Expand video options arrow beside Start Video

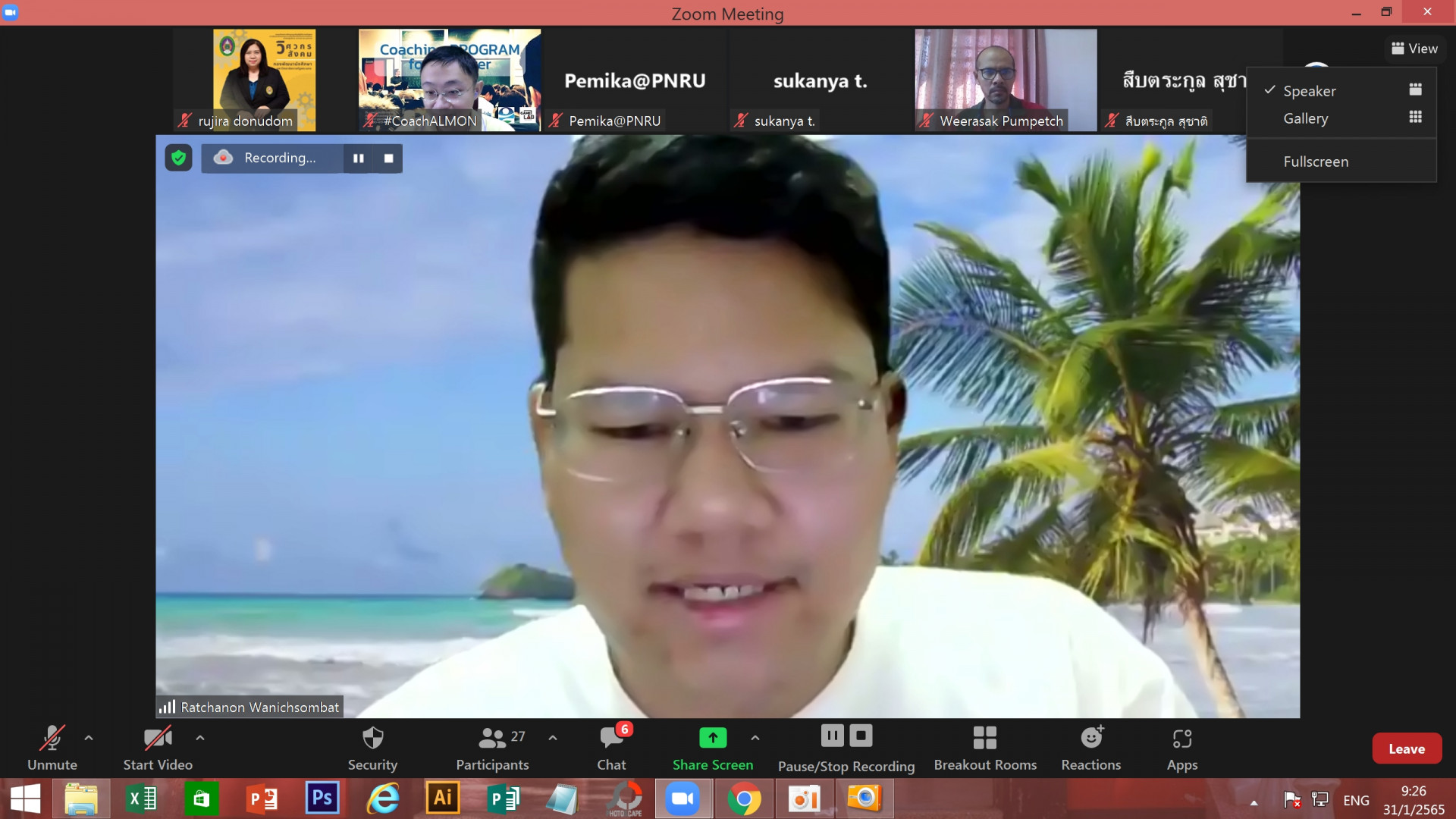coord(200,737)
